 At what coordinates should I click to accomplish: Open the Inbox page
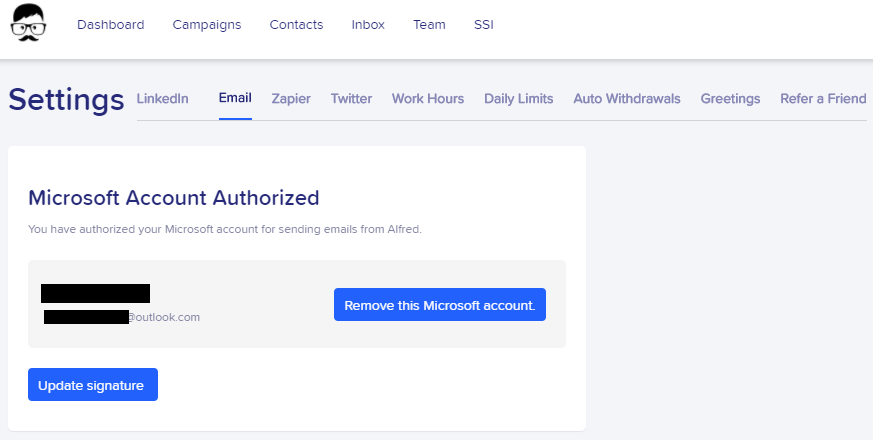pyautogui.click(x=368, y=25)
